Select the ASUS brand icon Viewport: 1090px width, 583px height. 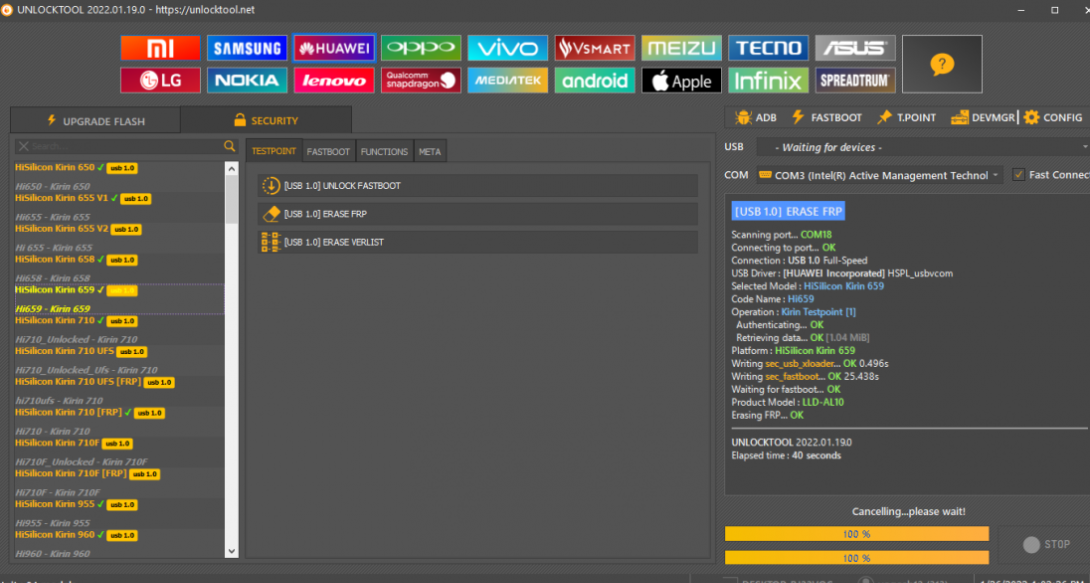[855, 48]
